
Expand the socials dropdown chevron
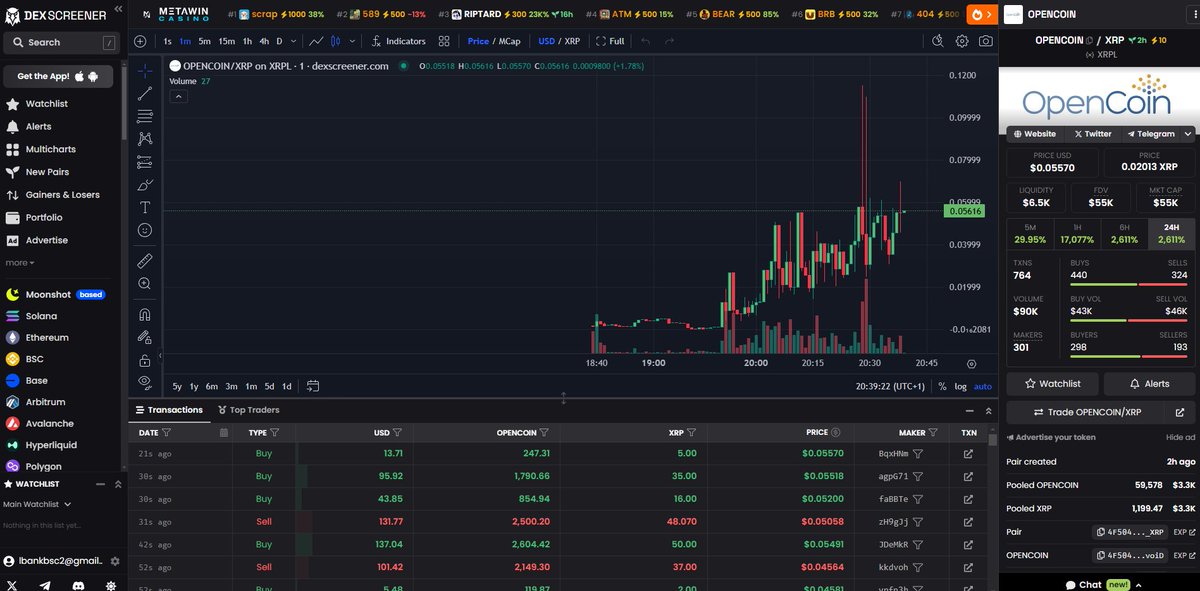[x=1188, y=133]
